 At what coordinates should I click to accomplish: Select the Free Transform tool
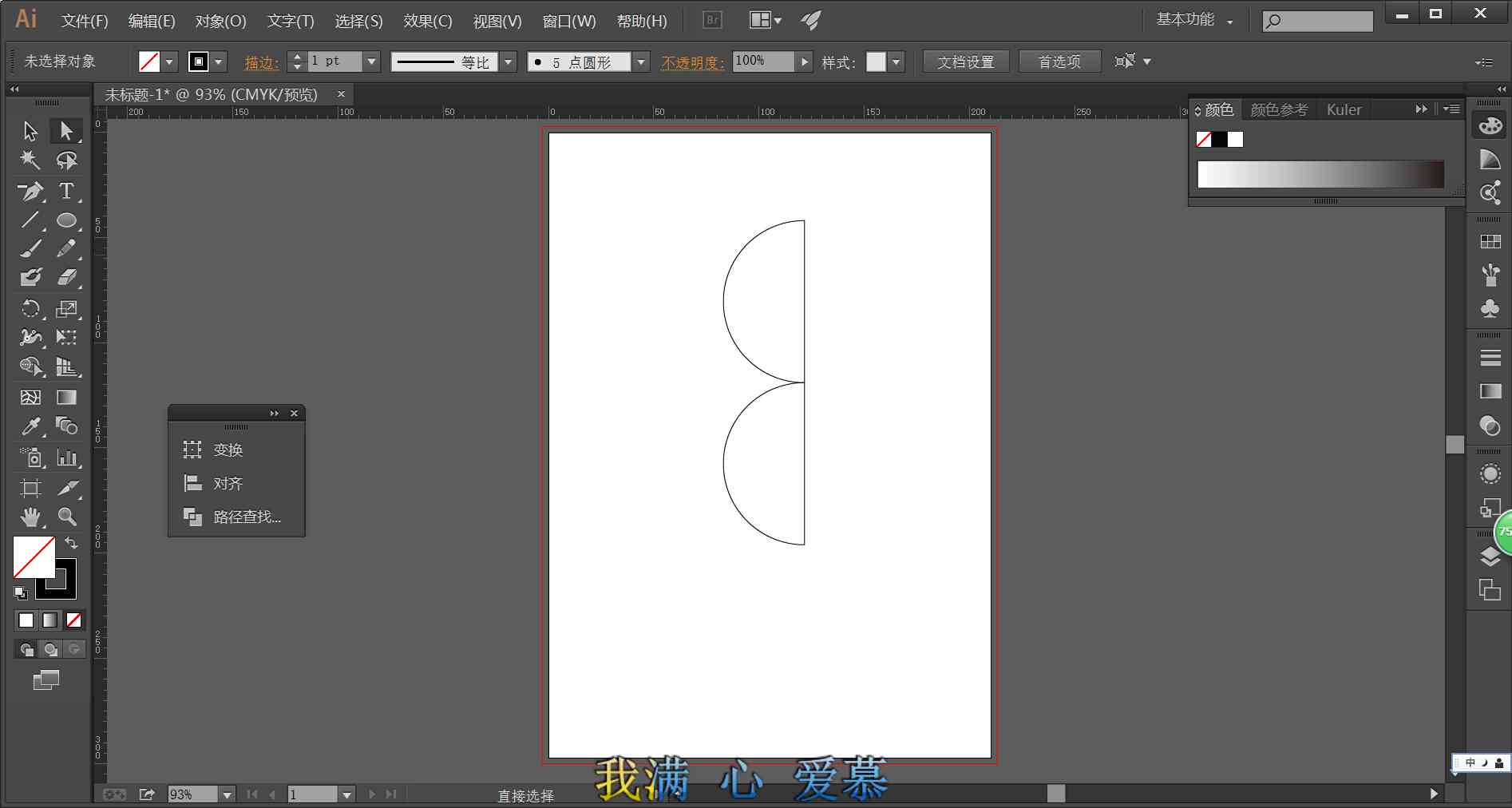tap(66, 337)
